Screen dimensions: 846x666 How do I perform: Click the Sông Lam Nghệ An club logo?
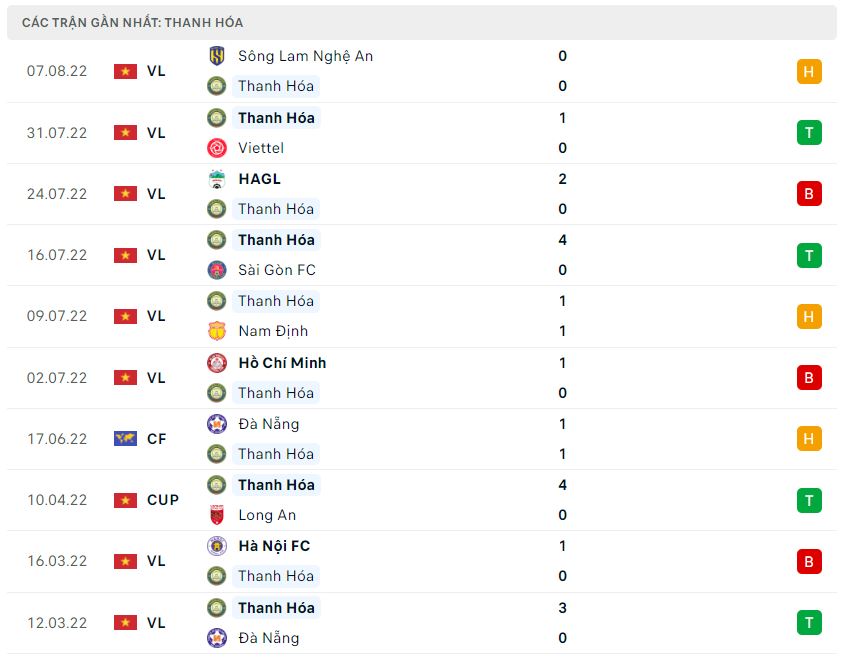216,56
